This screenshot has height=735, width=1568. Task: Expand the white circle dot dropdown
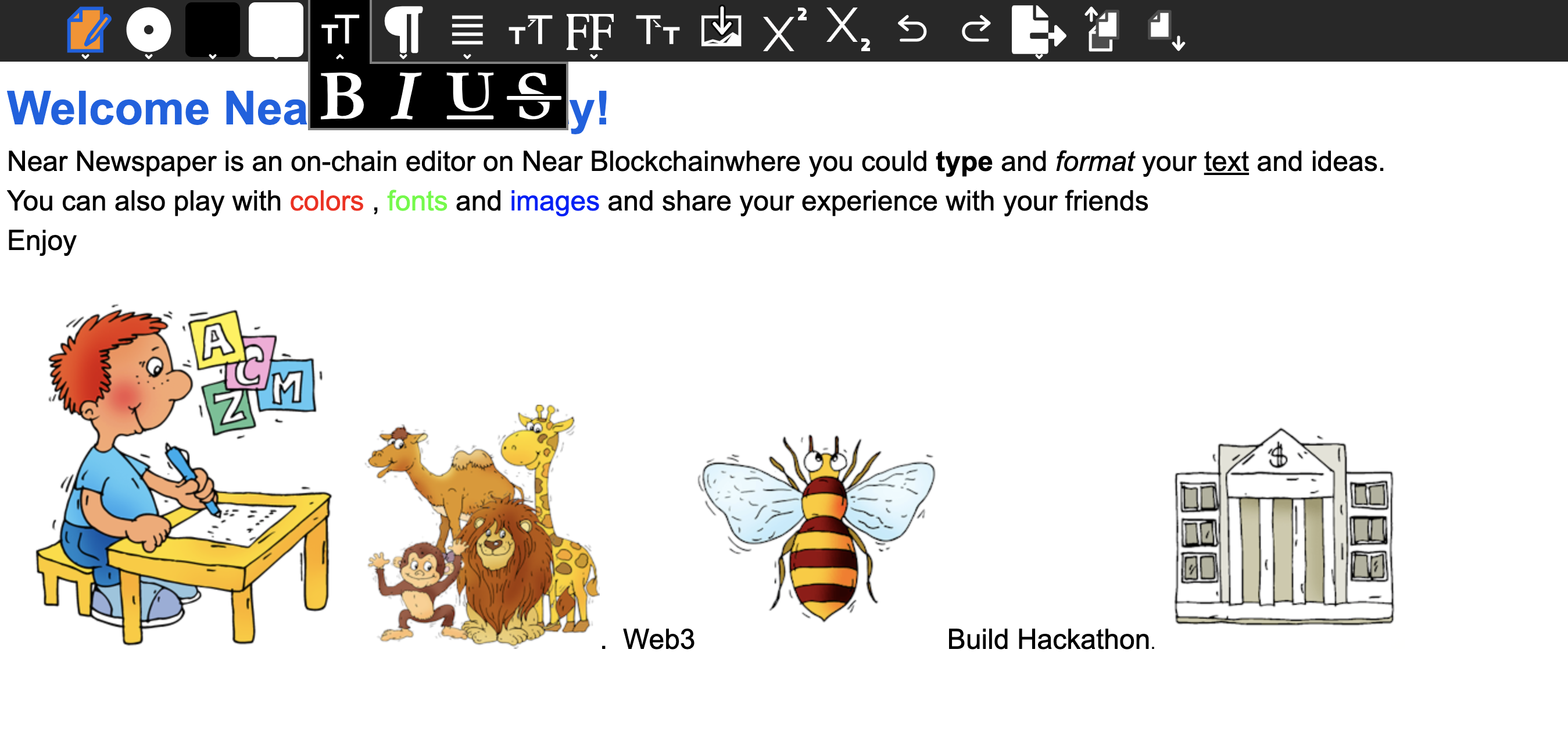[149, 30]
